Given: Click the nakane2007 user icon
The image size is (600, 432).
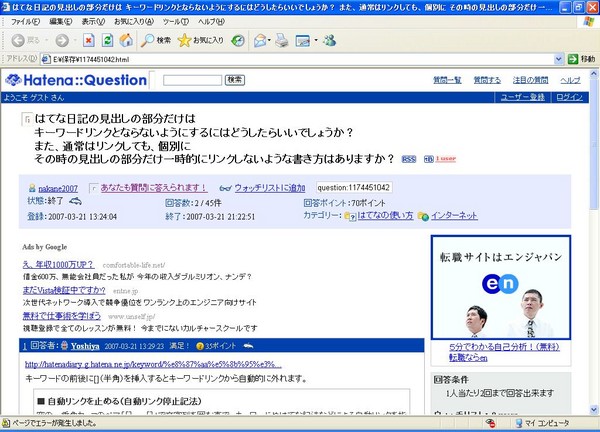Looking at the screenshot, I should (32, 188).
